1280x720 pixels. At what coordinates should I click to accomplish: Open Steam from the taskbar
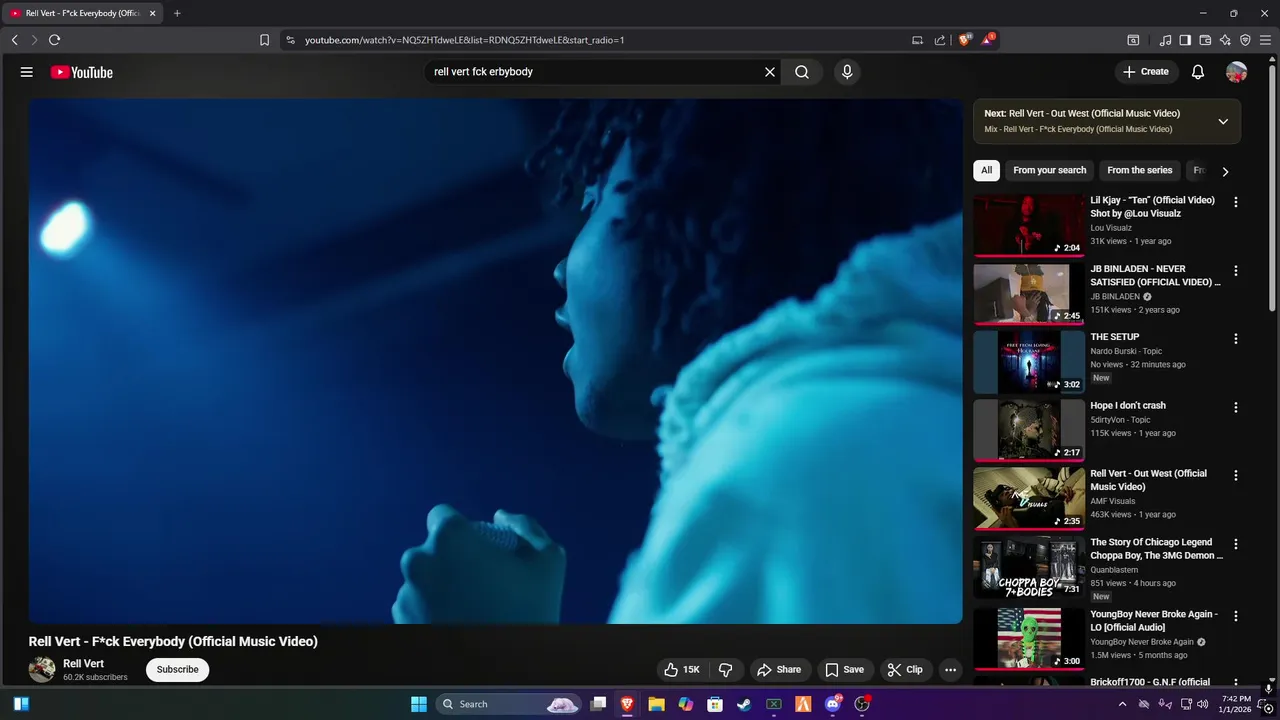click(744, 704)
